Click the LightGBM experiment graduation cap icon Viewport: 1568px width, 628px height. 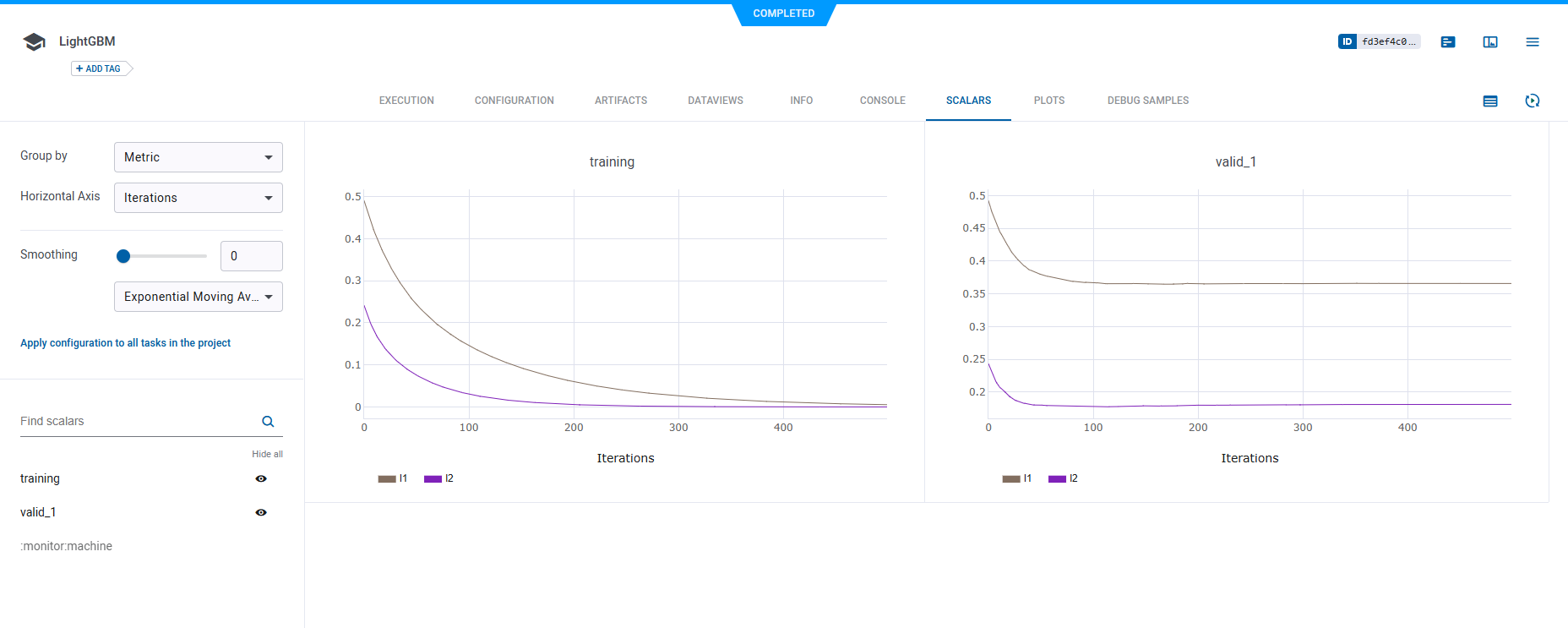pos(34,41)
